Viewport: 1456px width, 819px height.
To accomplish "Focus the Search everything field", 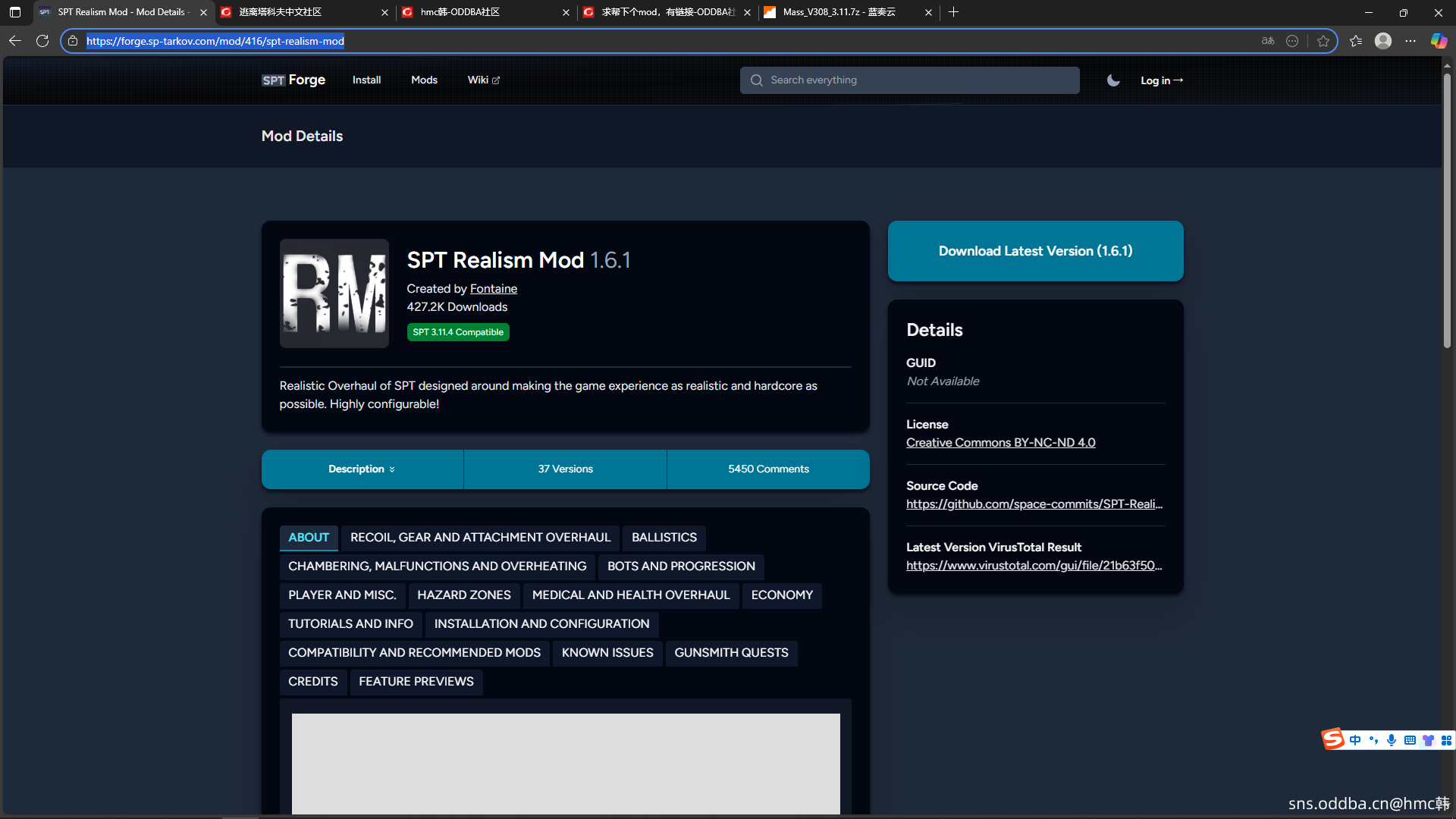I will 909,80.
